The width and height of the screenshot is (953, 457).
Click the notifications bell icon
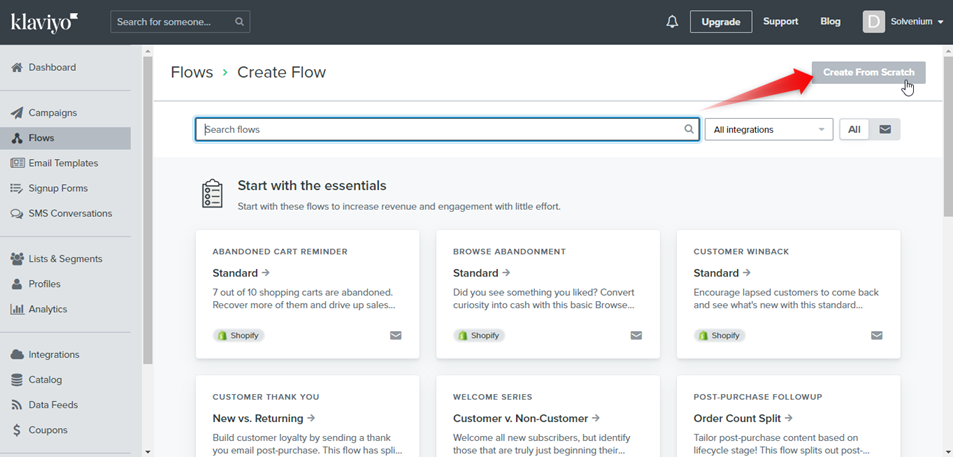[672, 22]
